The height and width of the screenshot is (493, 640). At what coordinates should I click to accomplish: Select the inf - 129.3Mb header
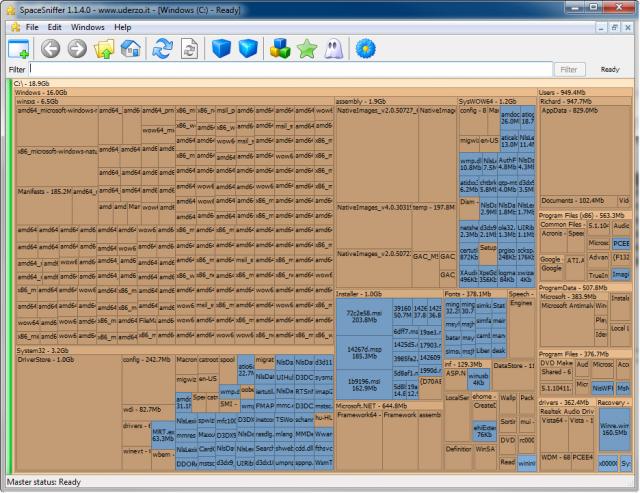(x=468, y=364)
